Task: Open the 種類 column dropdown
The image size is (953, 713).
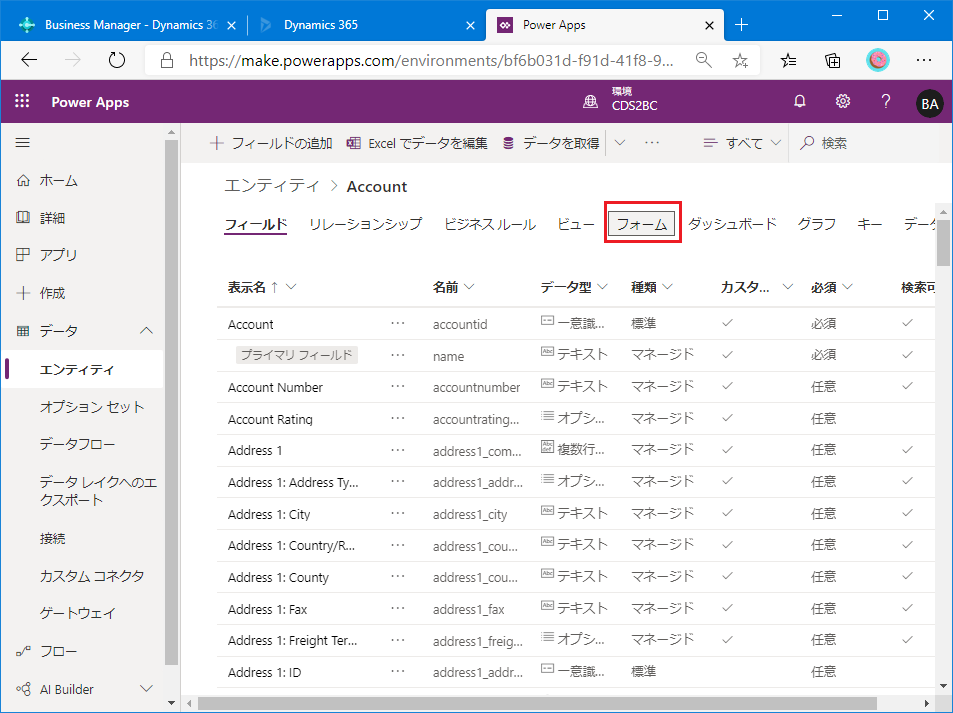Action: [x=667, y=286]
